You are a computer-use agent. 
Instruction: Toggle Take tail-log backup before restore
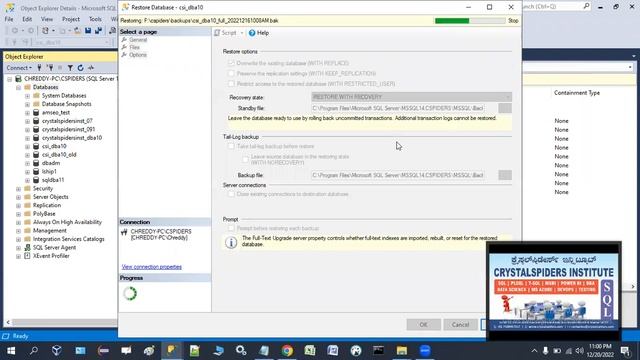(231, 146)
